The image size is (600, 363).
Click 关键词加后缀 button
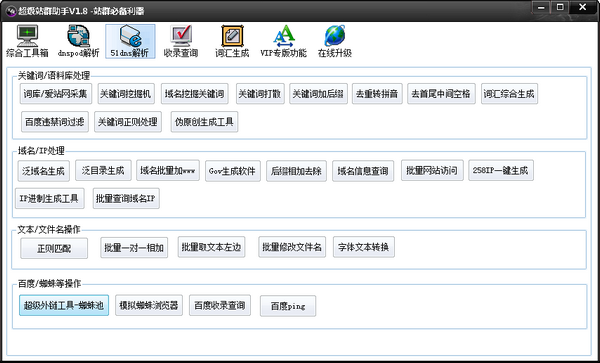point(318,94)
